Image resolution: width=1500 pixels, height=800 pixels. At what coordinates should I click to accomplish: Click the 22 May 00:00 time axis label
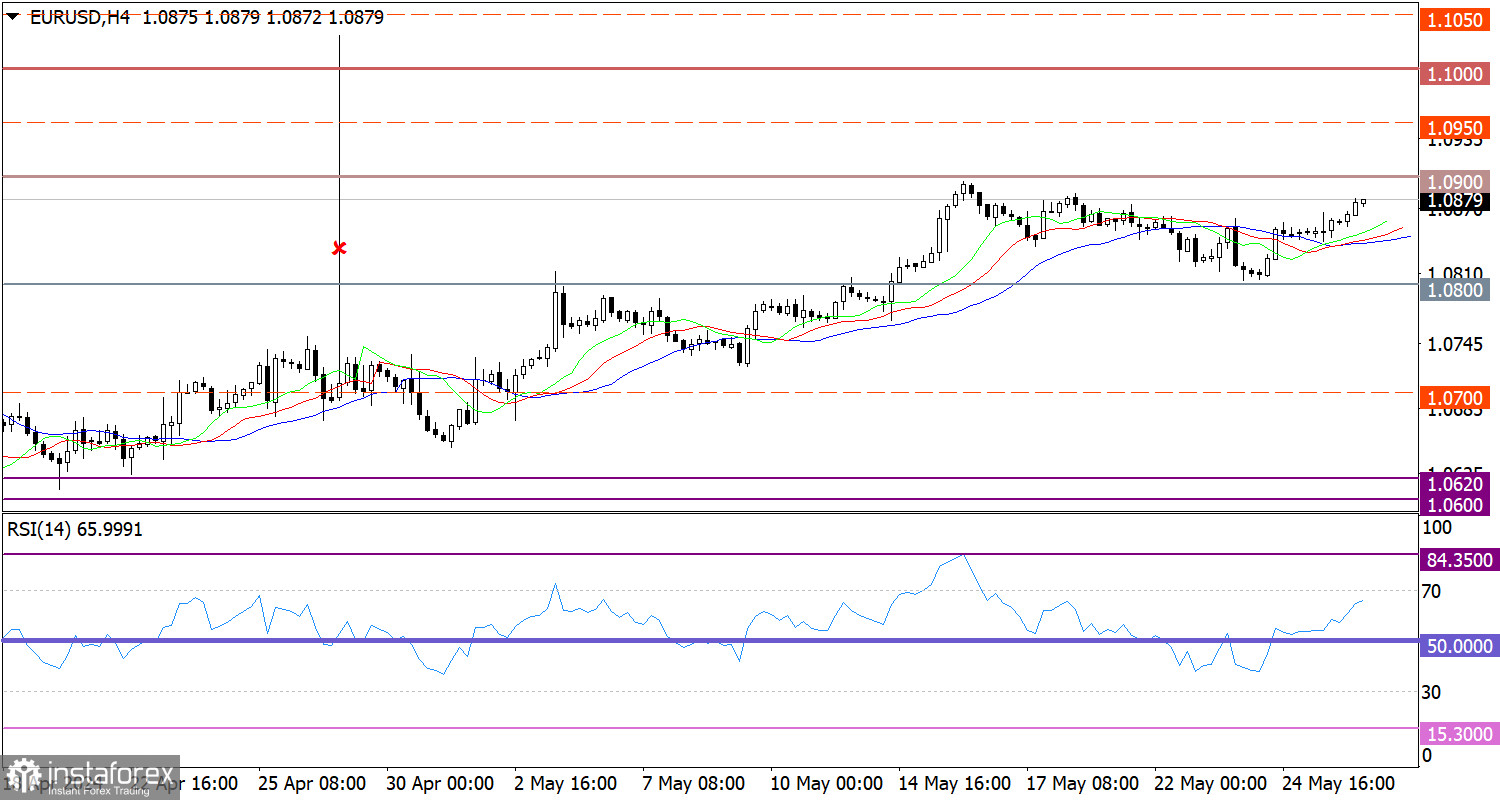(1212, 782)
